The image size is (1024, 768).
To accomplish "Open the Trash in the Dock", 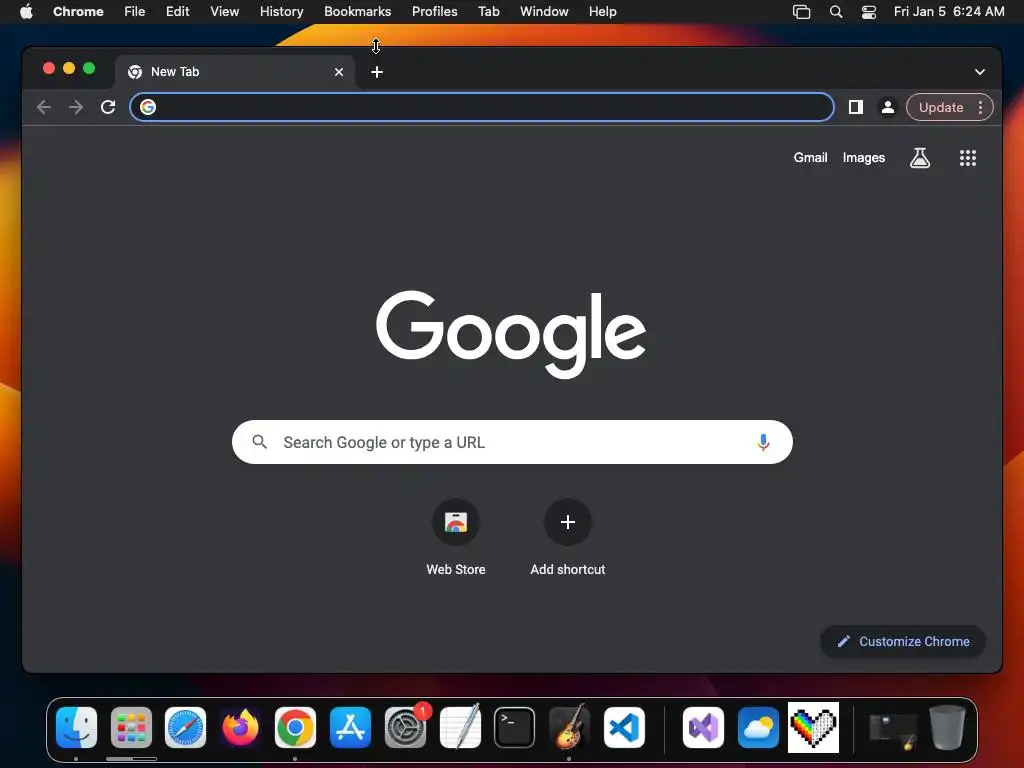I will (948, 728).
